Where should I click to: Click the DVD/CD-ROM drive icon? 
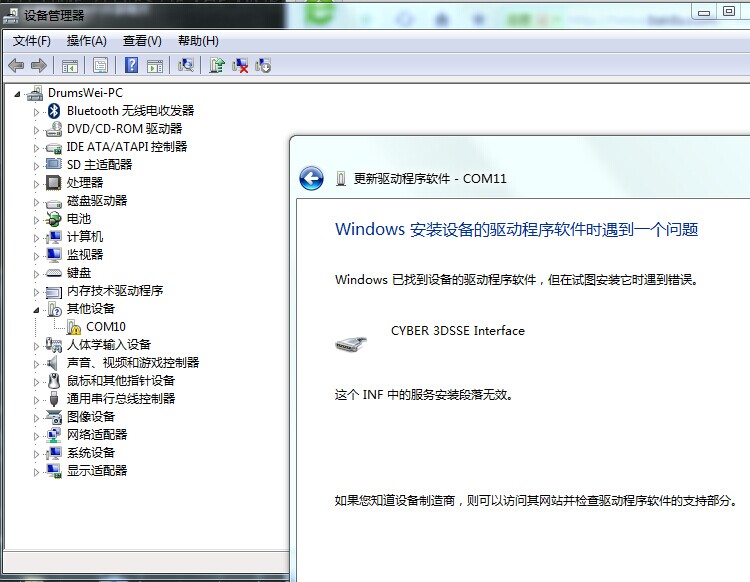54,129
